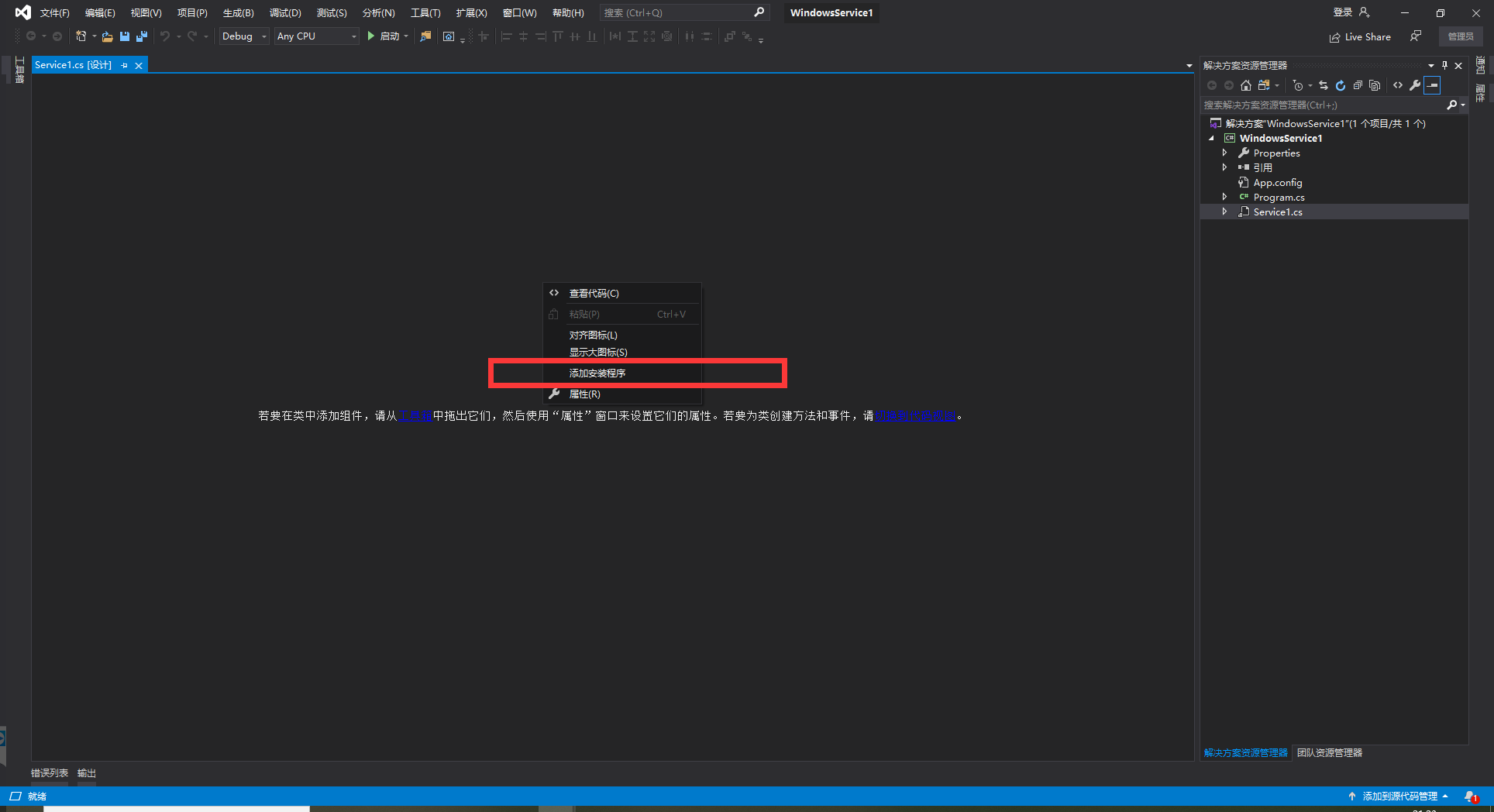Image resolution: width=1494 pixels, height=812 pixels.
Task: Expand the Properties node under WindowsService1
Action: pos(1225,153)
